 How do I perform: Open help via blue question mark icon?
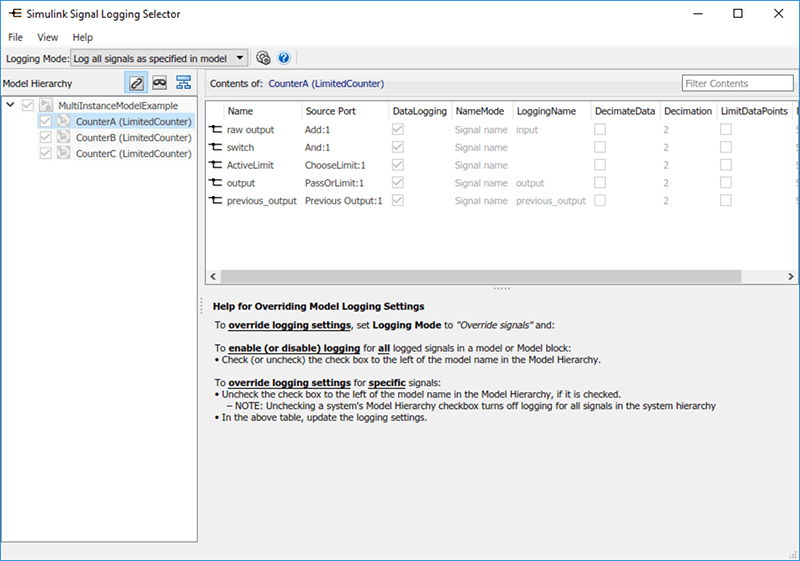click(x=284, y=58)
